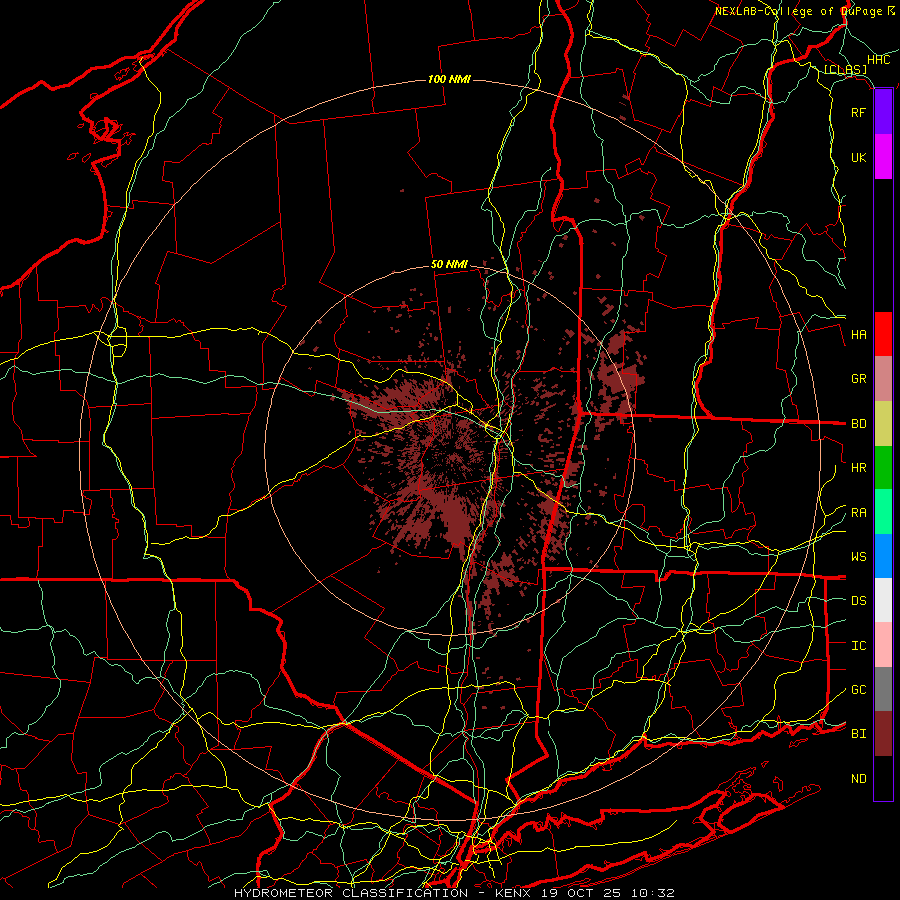This screenshot has width=900, height=900.
Task: Click the ND legend label
Action: coord(858,779)
